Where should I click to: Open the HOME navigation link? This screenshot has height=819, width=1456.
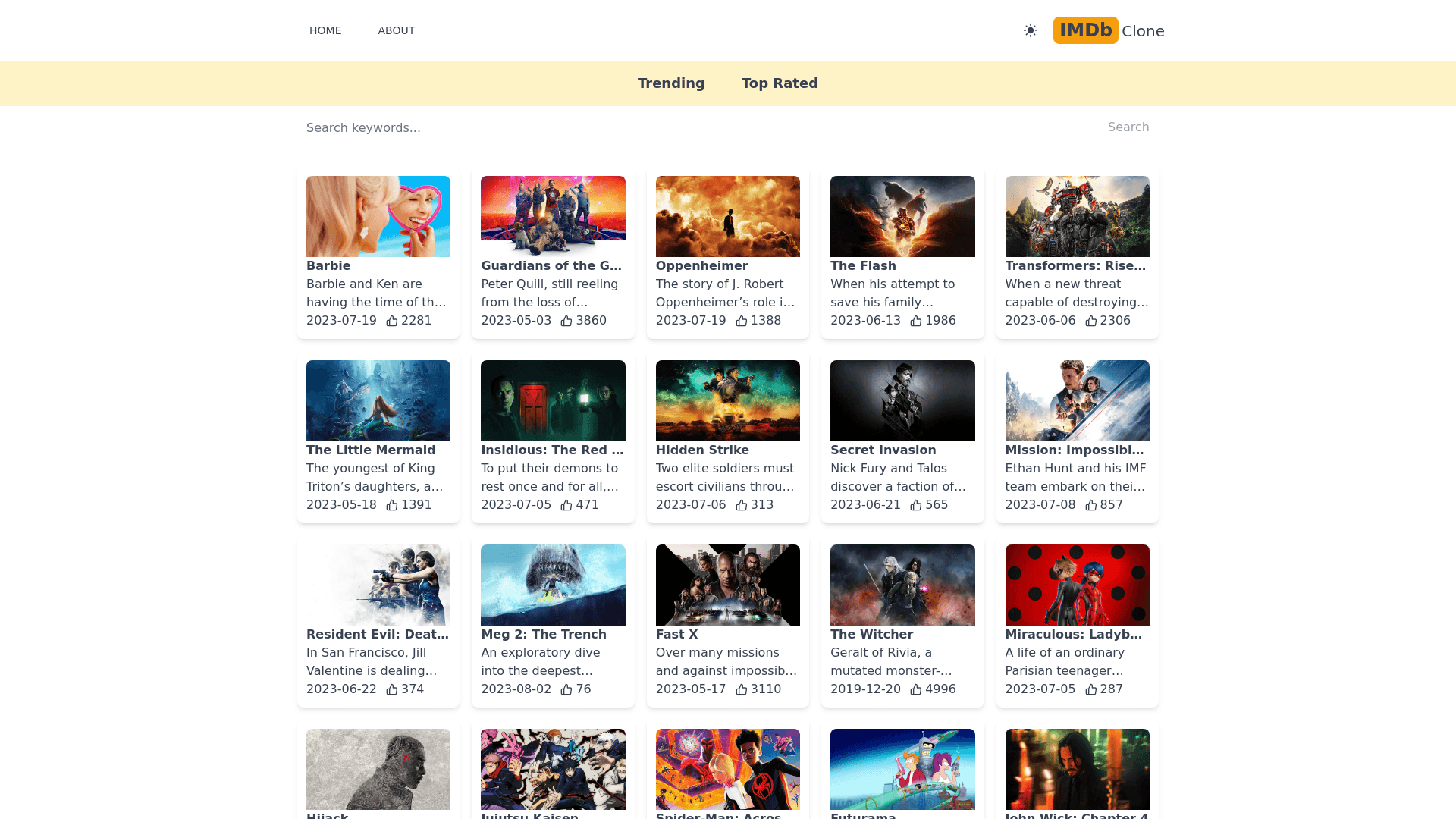click(x=325, y=30)
